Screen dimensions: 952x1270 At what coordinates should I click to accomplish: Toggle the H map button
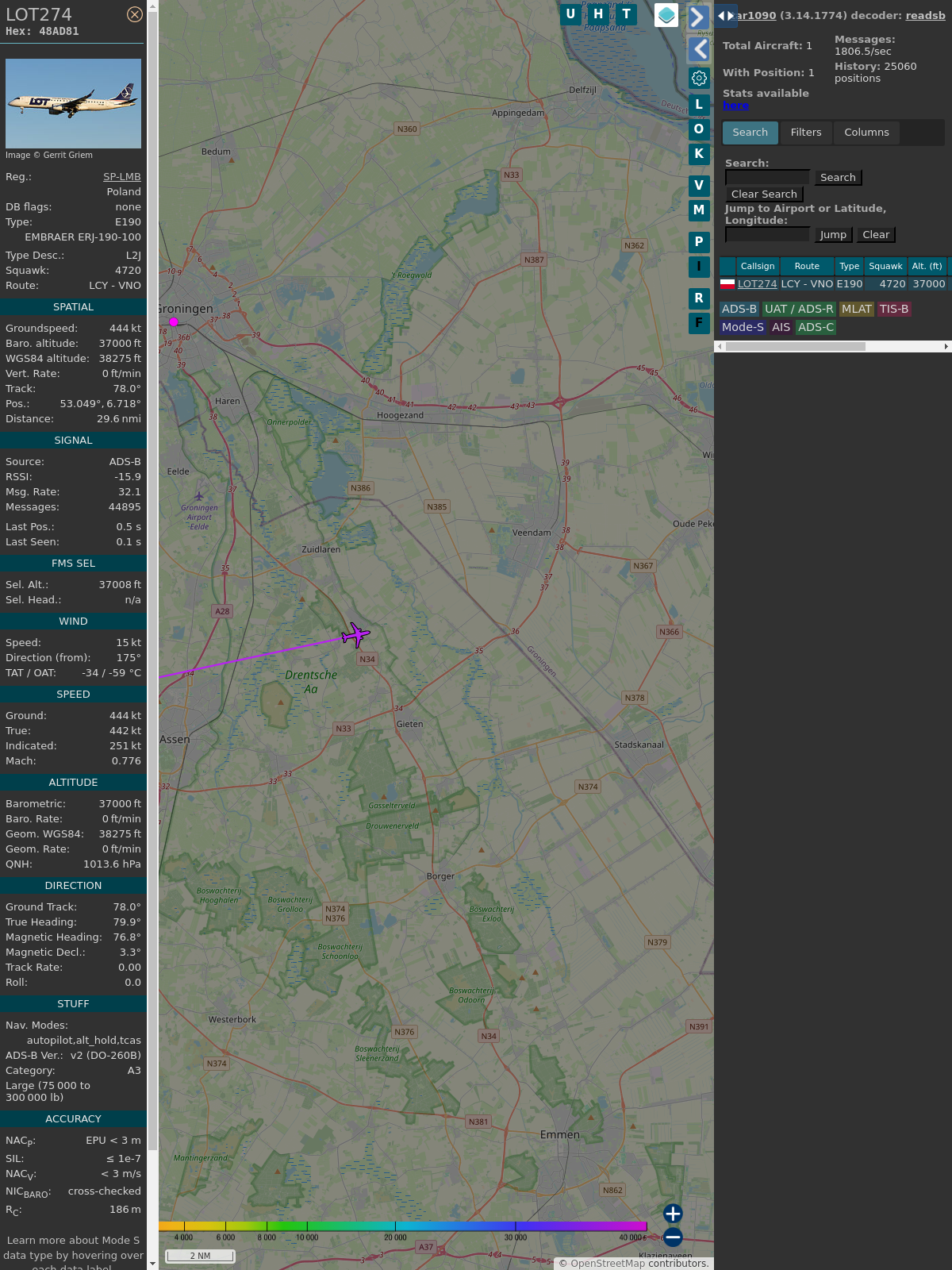pyautogui.click(x=599, y=14)
